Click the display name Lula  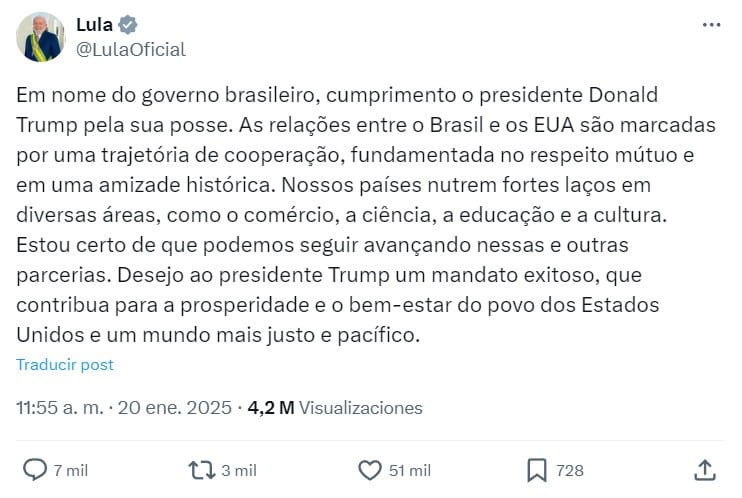[94, 26]
